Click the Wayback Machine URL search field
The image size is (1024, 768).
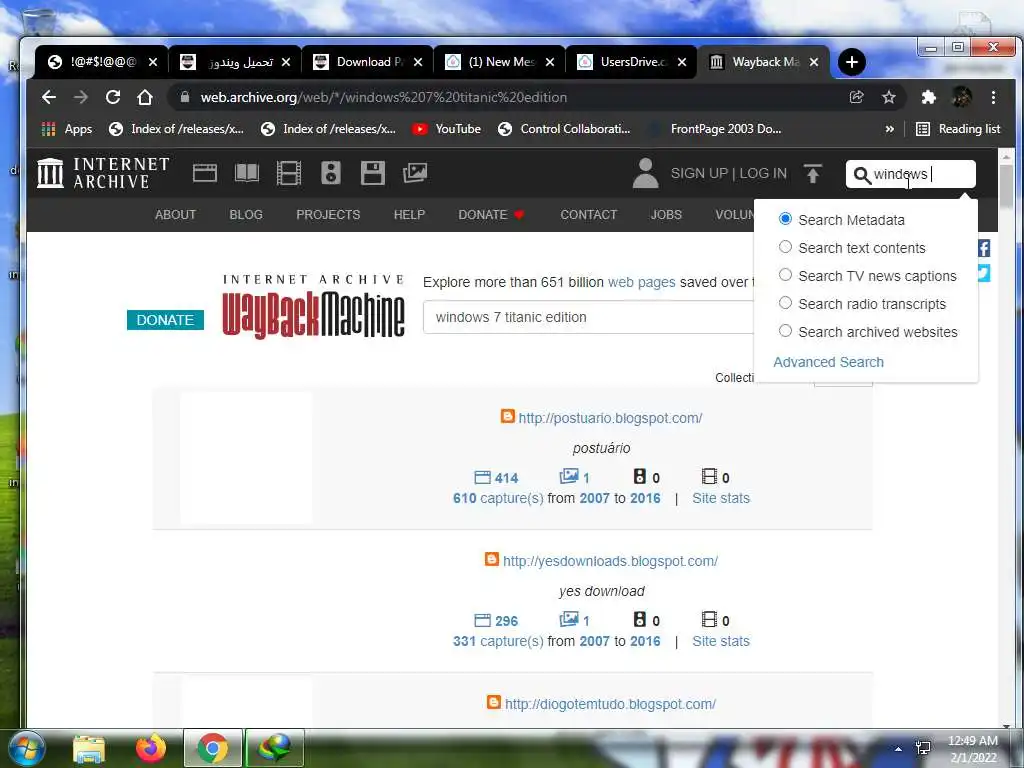589,317
